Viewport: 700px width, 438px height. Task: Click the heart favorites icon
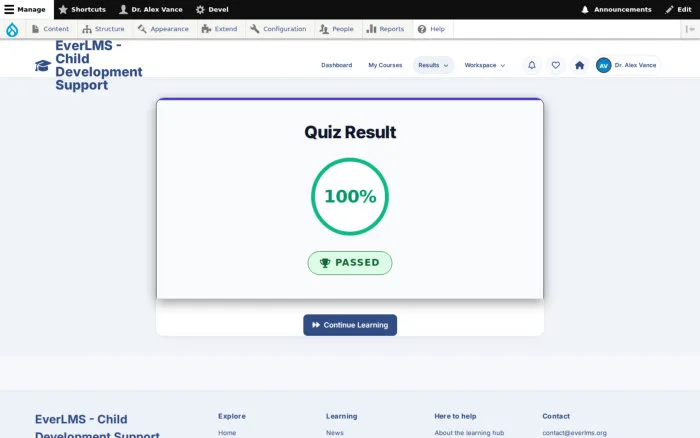pyautogui.click(x=555, y=65)
